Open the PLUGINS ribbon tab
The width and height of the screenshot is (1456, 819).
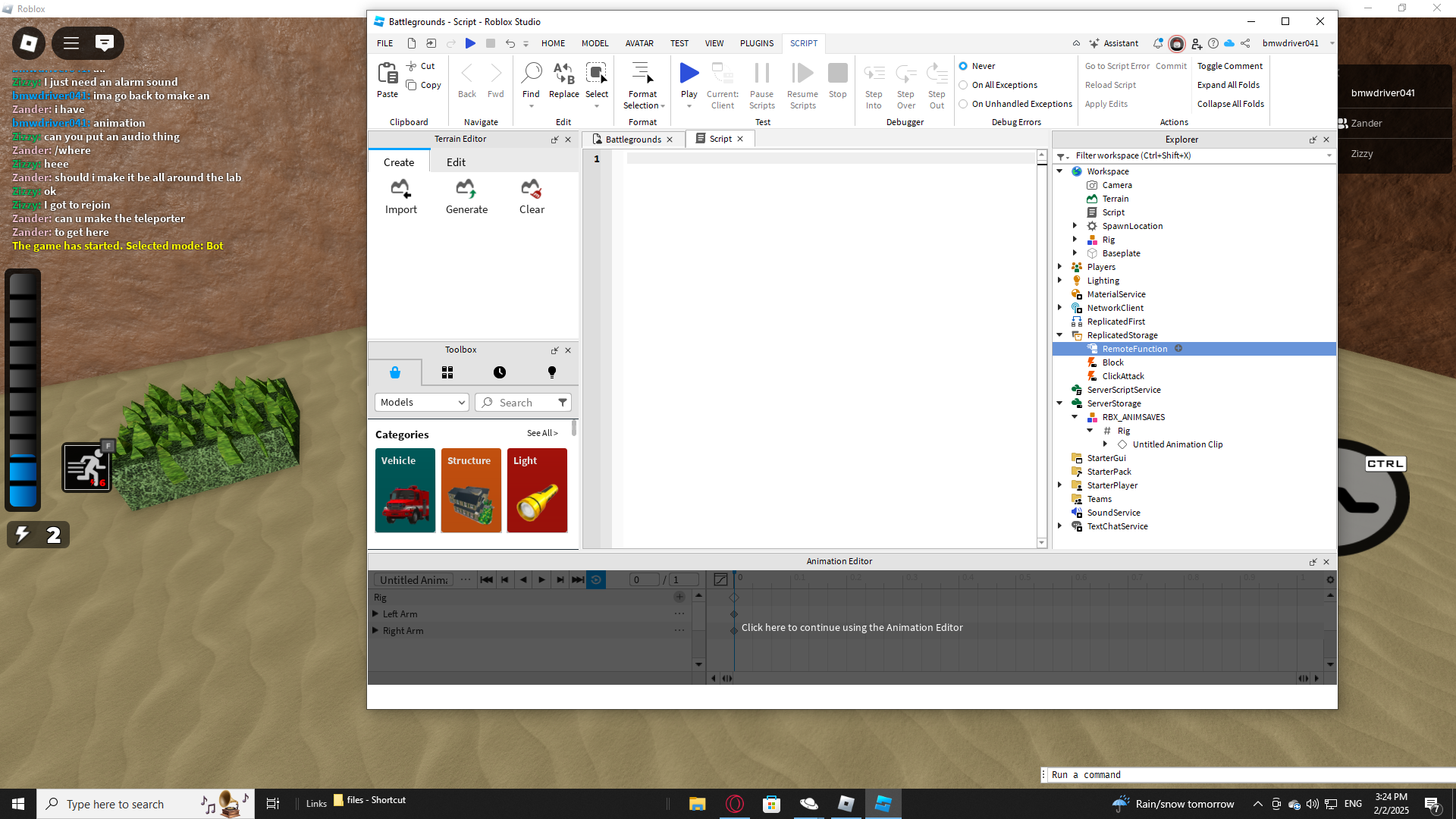[x=756, y=43]
